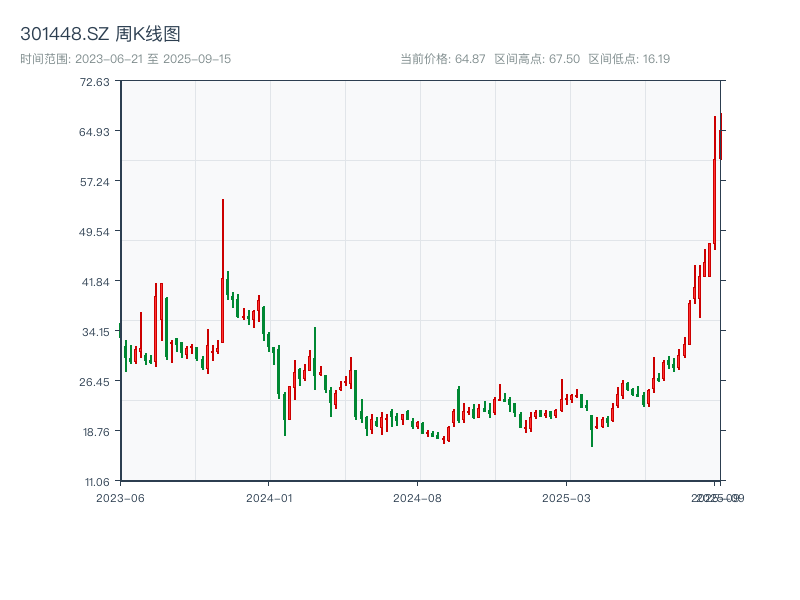Click the period low label 区间低点: 16.19

click(629, 59)
